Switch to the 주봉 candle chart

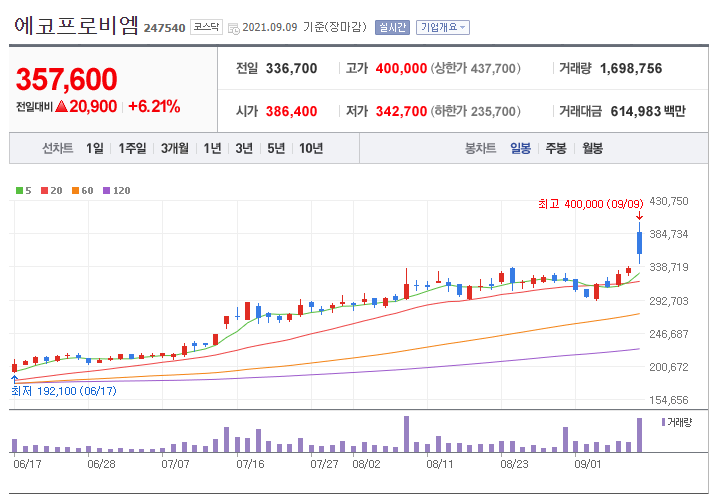click(556, 148)
